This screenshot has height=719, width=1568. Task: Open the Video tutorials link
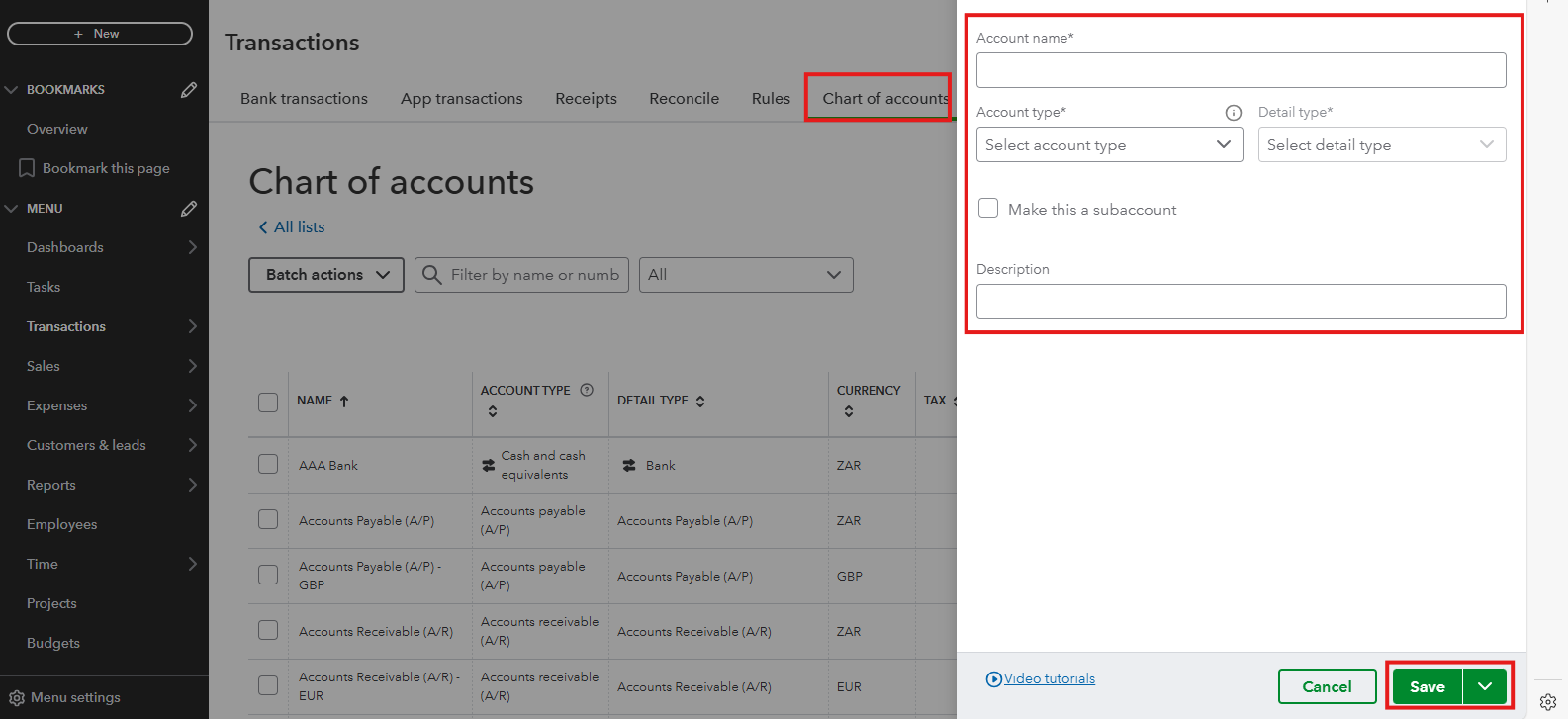coord(1049,678)
